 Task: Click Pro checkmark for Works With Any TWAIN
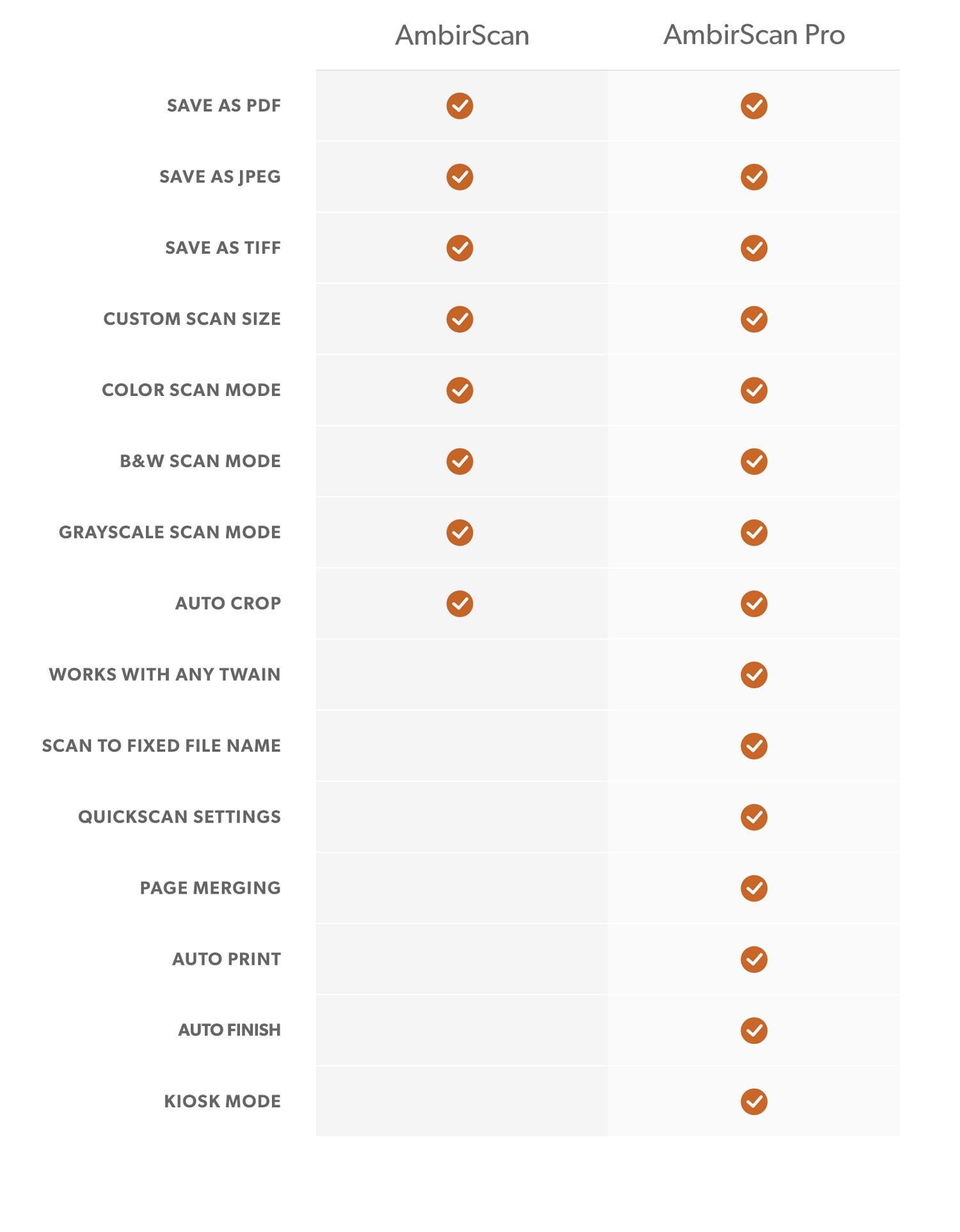pos(754,675)
